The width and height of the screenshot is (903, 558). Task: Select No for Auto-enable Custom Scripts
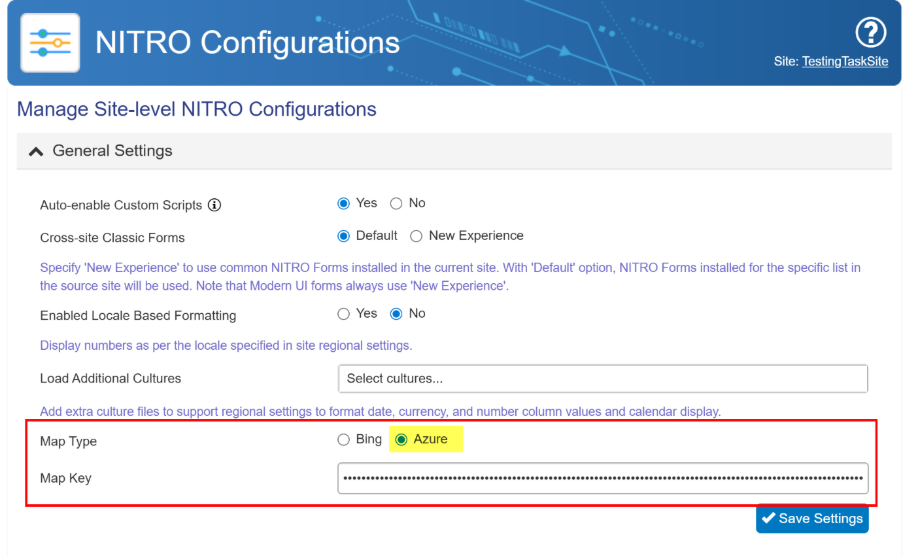(x=396, y=204)
